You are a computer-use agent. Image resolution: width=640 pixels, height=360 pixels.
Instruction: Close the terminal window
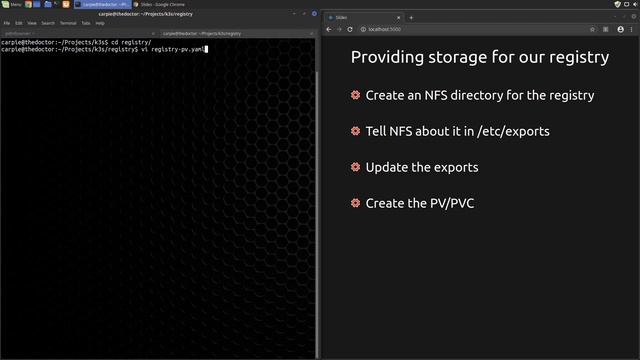[314, 14]
